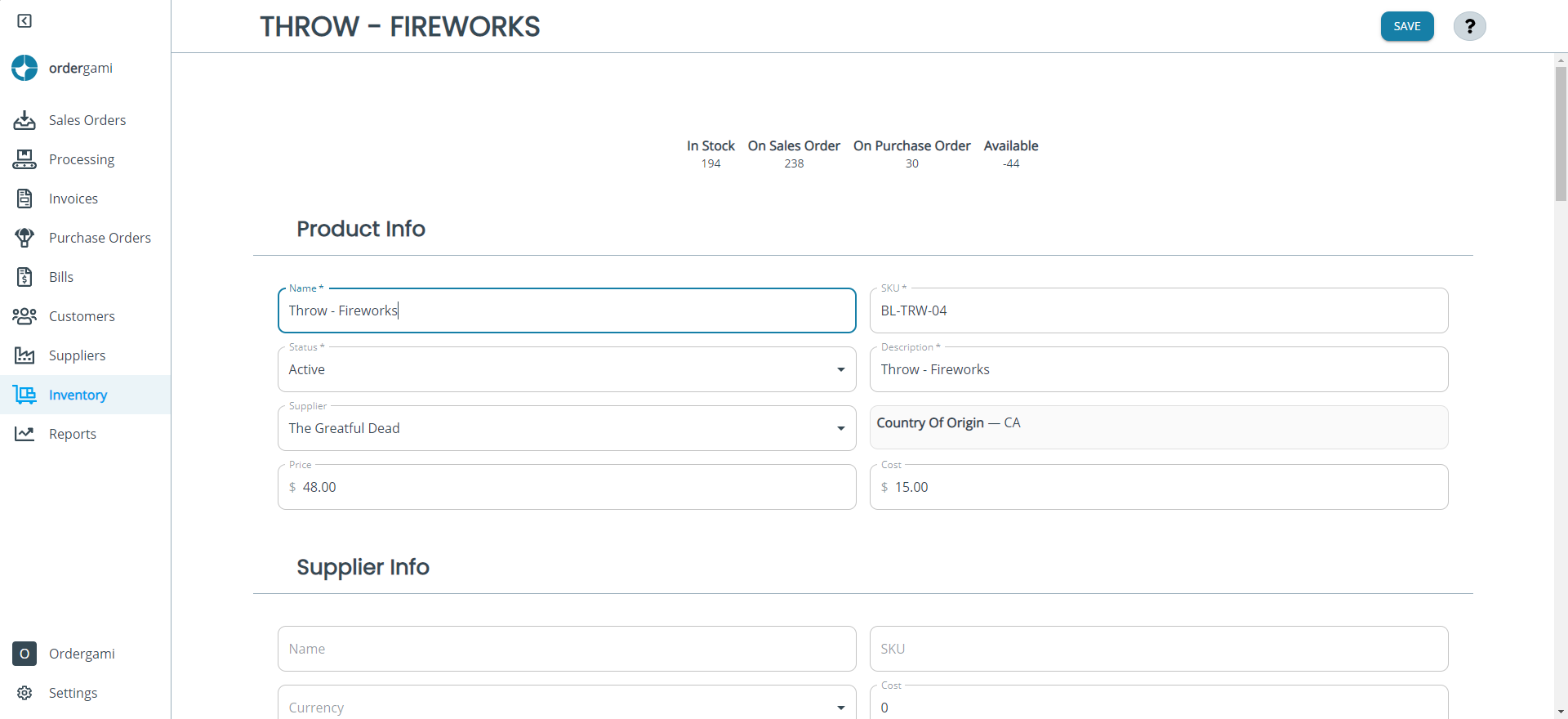Click the Supplier Info Cost field
Viewport: 1568px width, 719px height.
1159,703
